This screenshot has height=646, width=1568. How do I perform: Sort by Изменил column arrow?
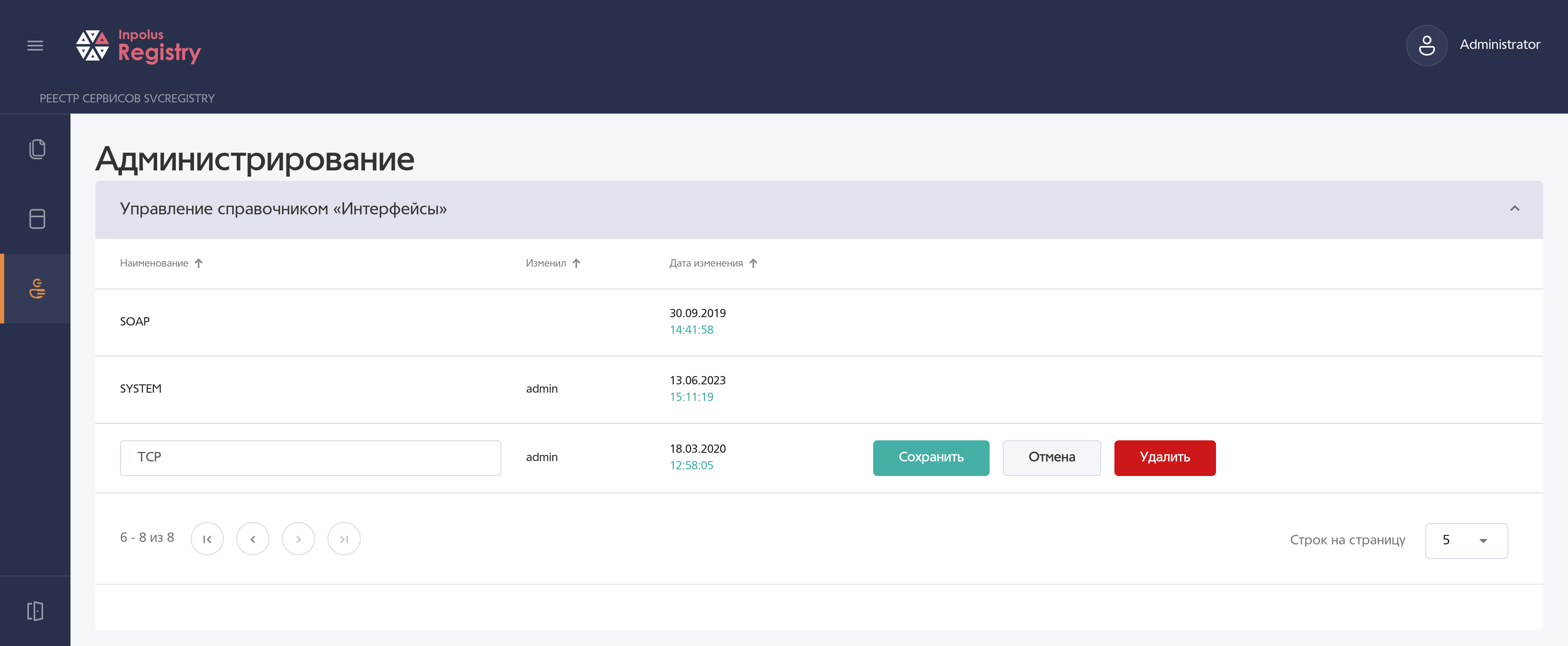point(576,263)
